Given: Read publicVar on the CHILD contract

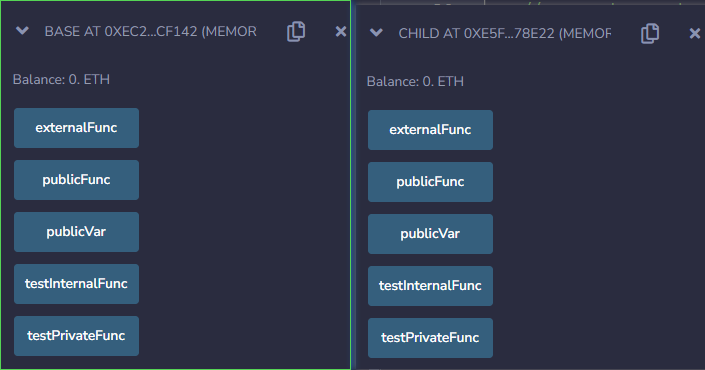Looking at the screenshot, I should [430, 234].
